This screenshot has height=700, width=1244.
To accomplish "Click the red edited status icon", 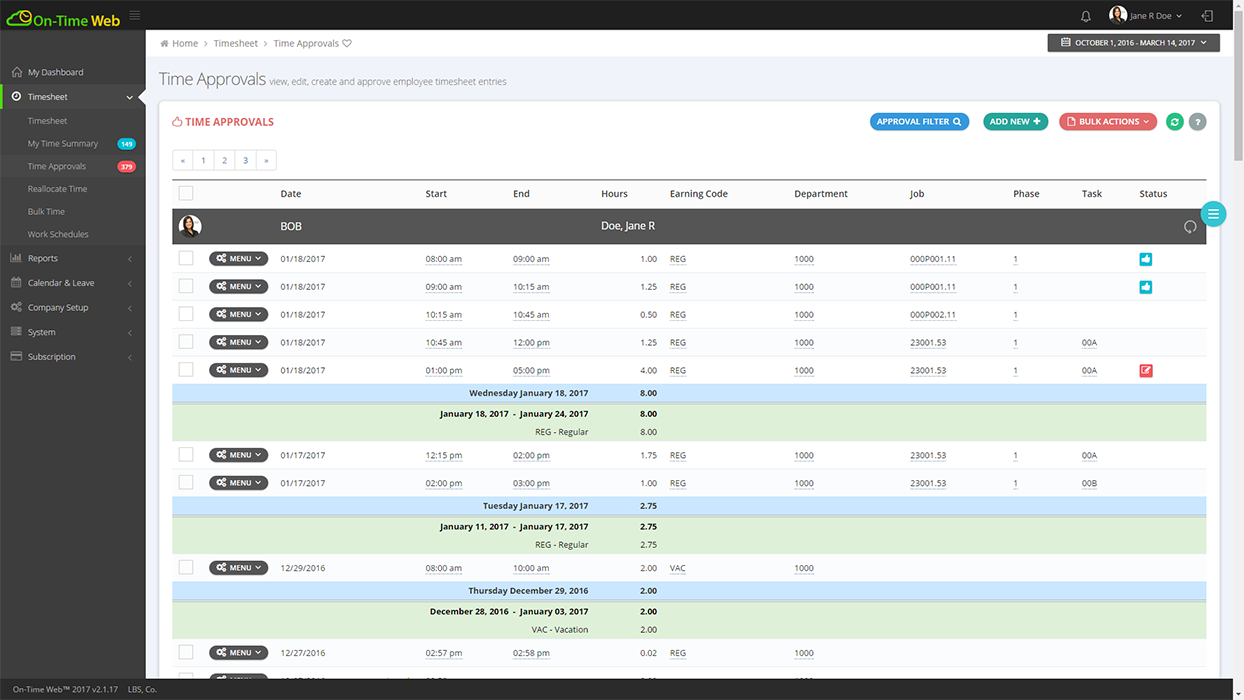I will click(x=1145, y=370).
